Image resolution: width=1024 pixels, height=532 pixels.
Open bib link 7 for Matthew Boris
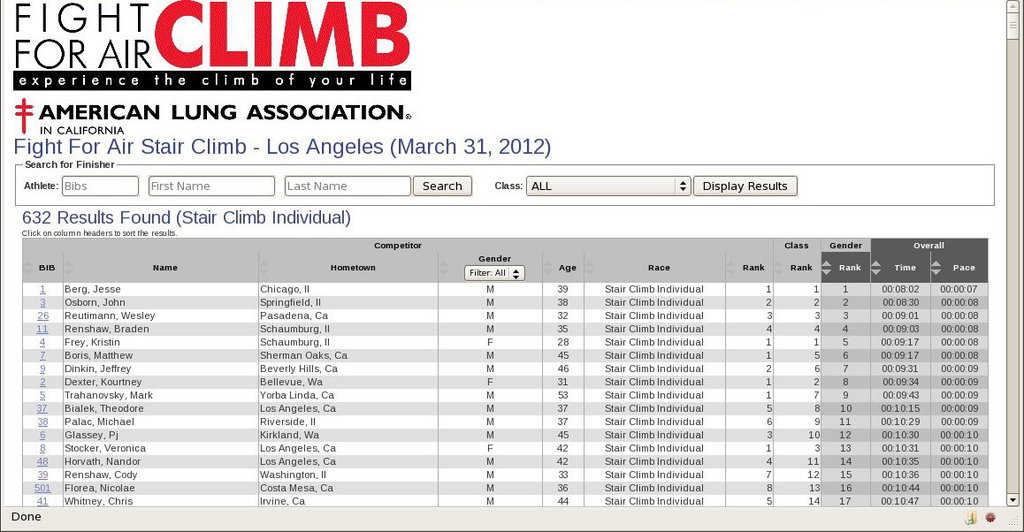click(42, 355)
